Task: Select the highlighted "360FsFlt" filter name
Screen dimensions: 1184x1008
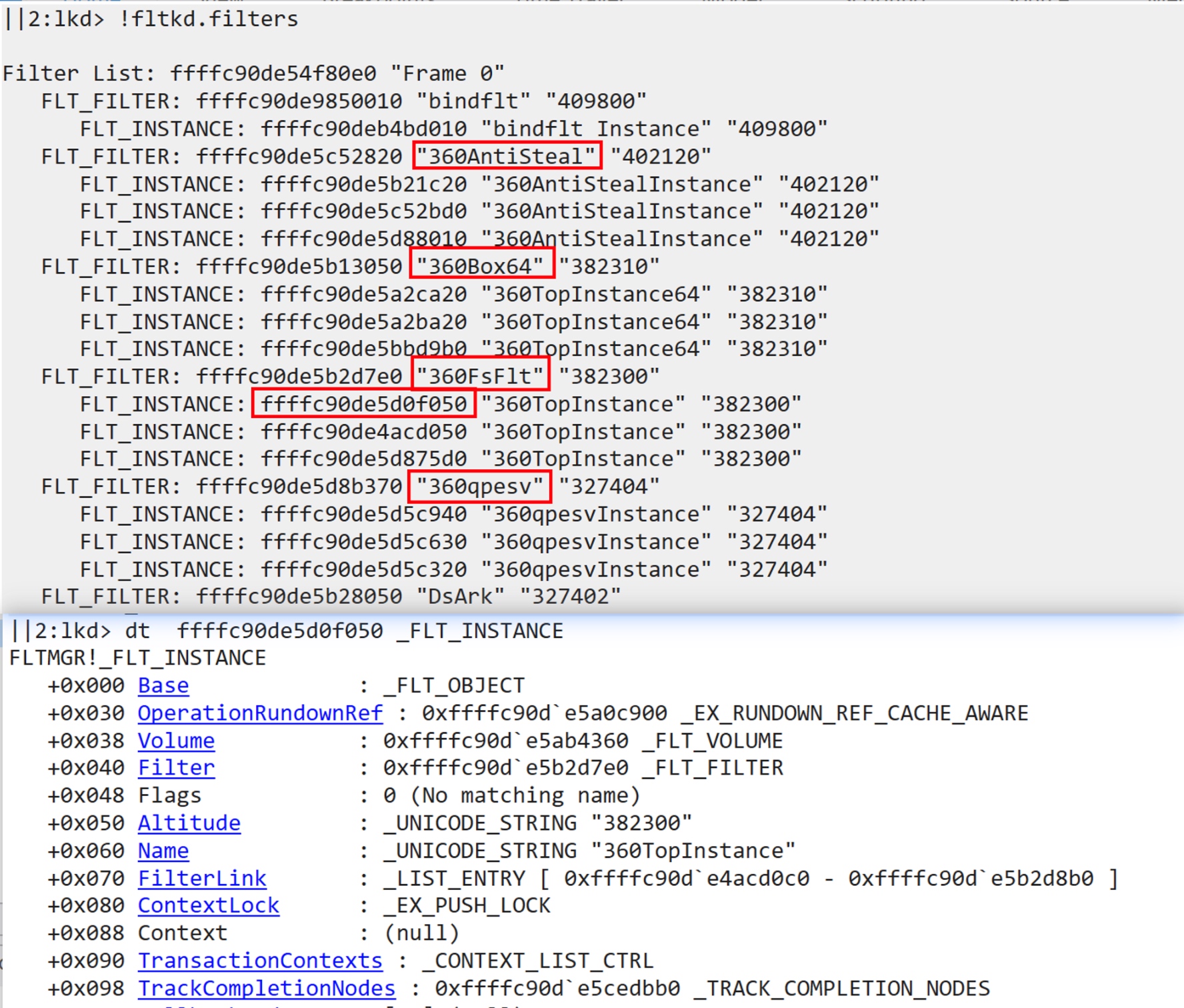Action: coord(480,376)
